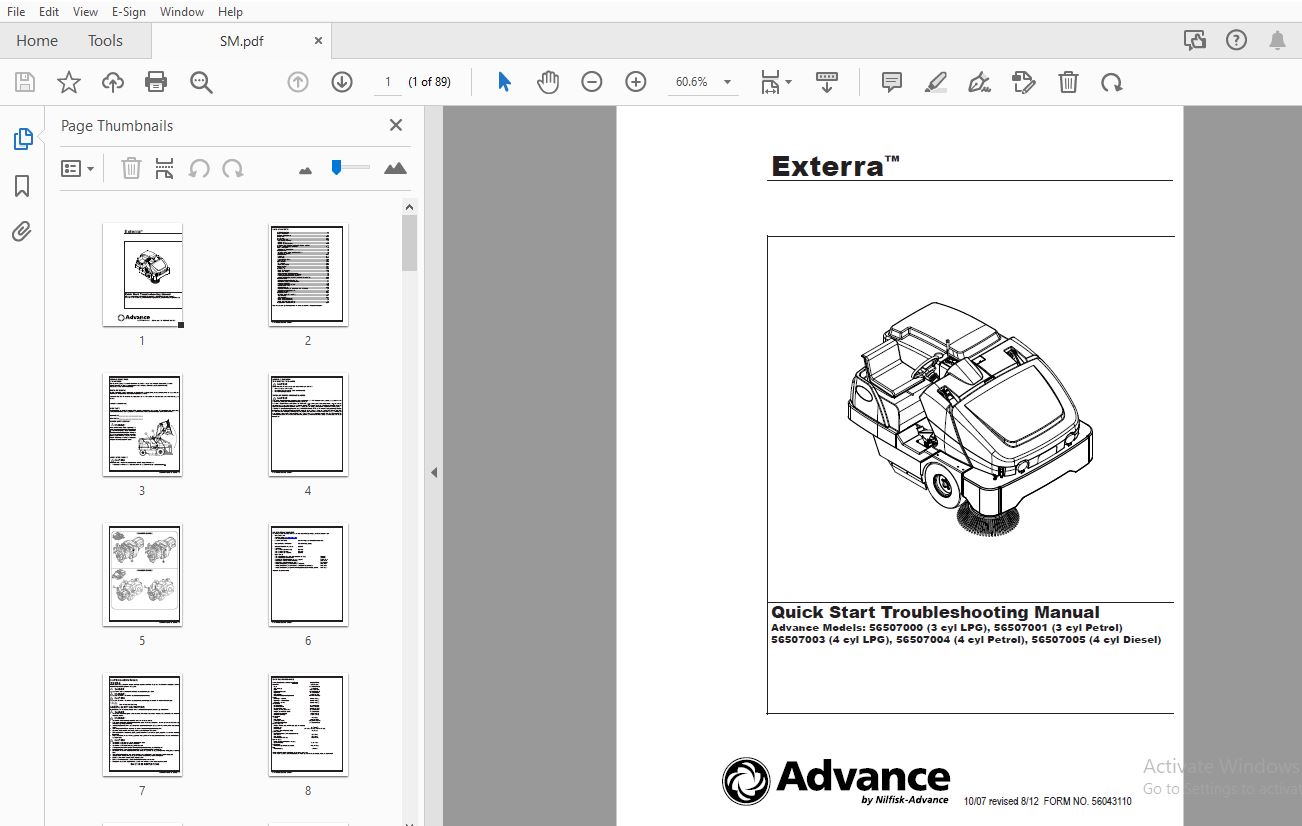Open the View menu

point(86,12)
